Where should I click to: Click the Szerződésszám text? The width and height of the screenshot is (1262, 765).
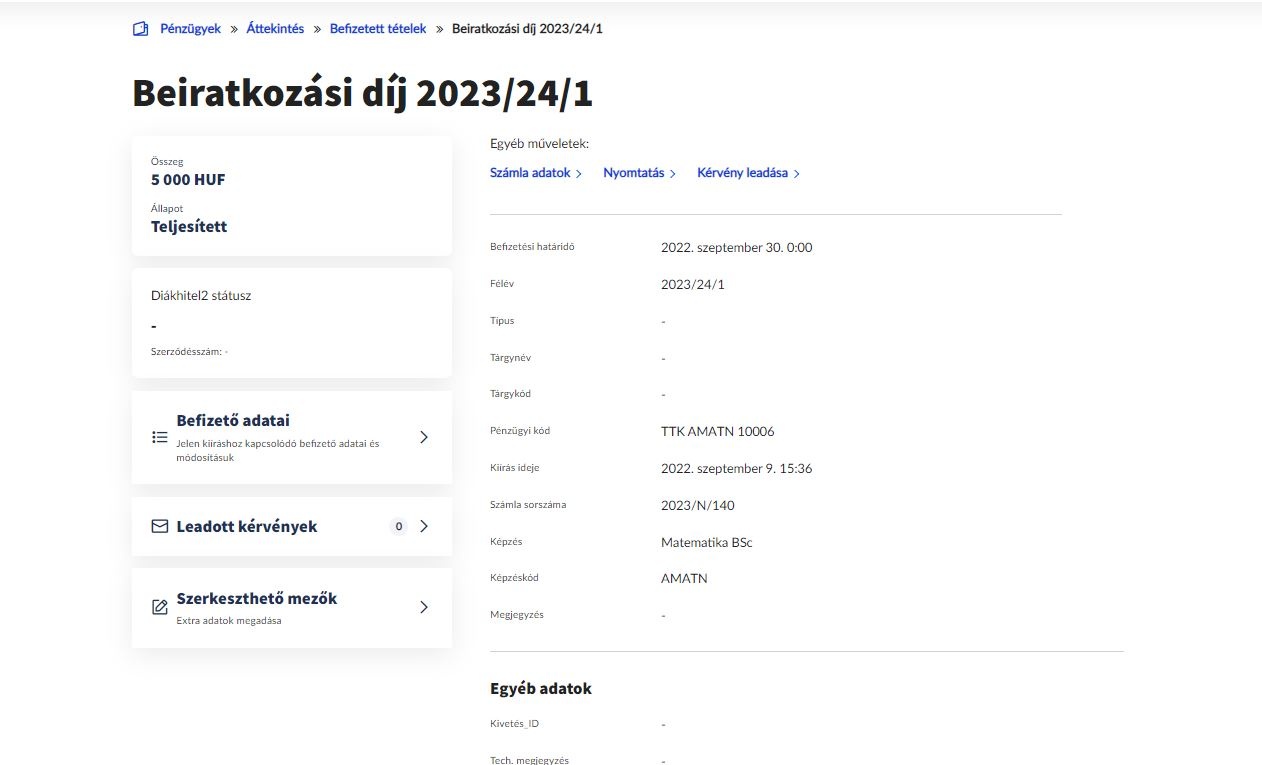coord(190,352)
